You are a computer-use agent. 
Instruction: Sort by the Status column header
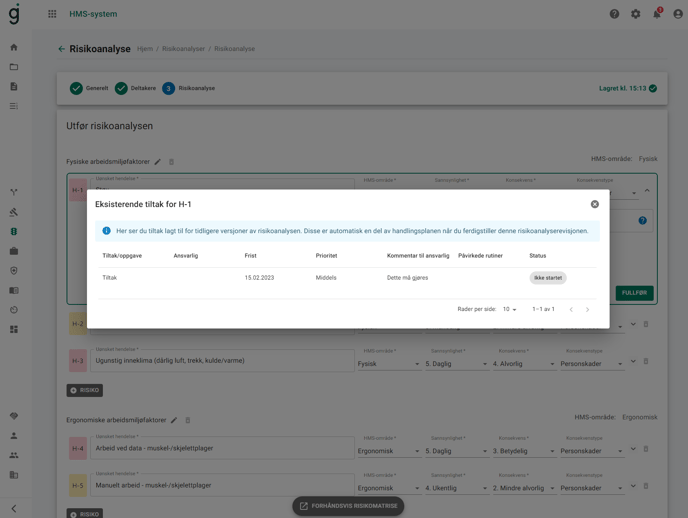[538, 256]
